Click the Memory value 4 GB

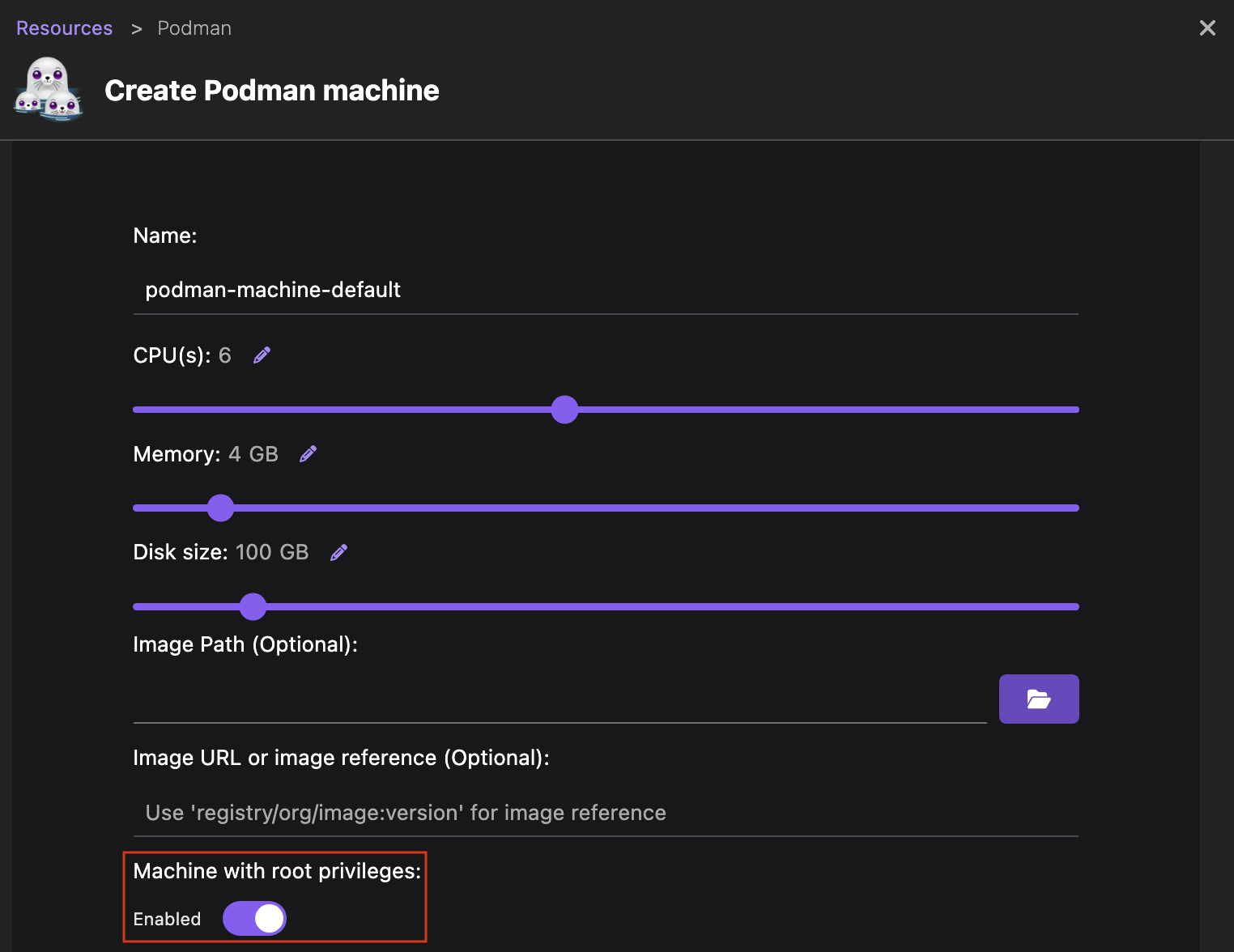pyautogui.click(x=253, y=454)
